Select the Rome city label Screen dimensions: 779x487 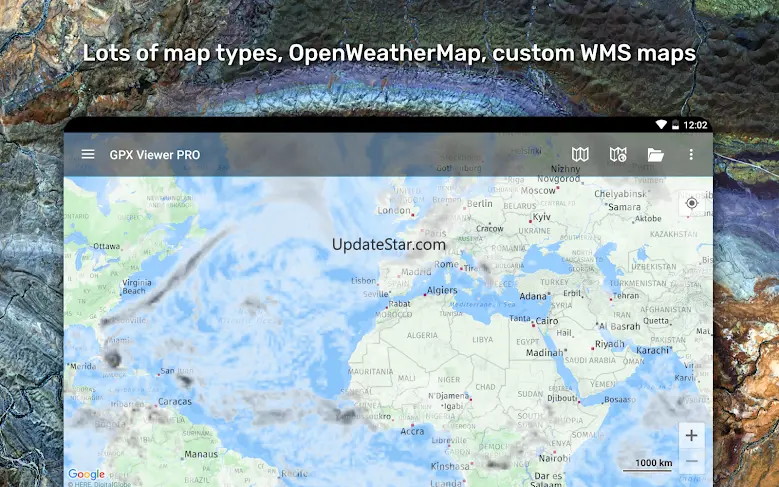[446, 264]
